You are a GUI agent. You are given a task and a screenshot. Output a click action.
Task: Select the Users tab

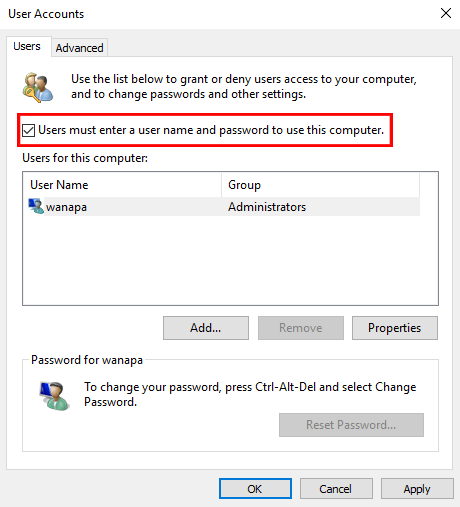click(27, 46)
